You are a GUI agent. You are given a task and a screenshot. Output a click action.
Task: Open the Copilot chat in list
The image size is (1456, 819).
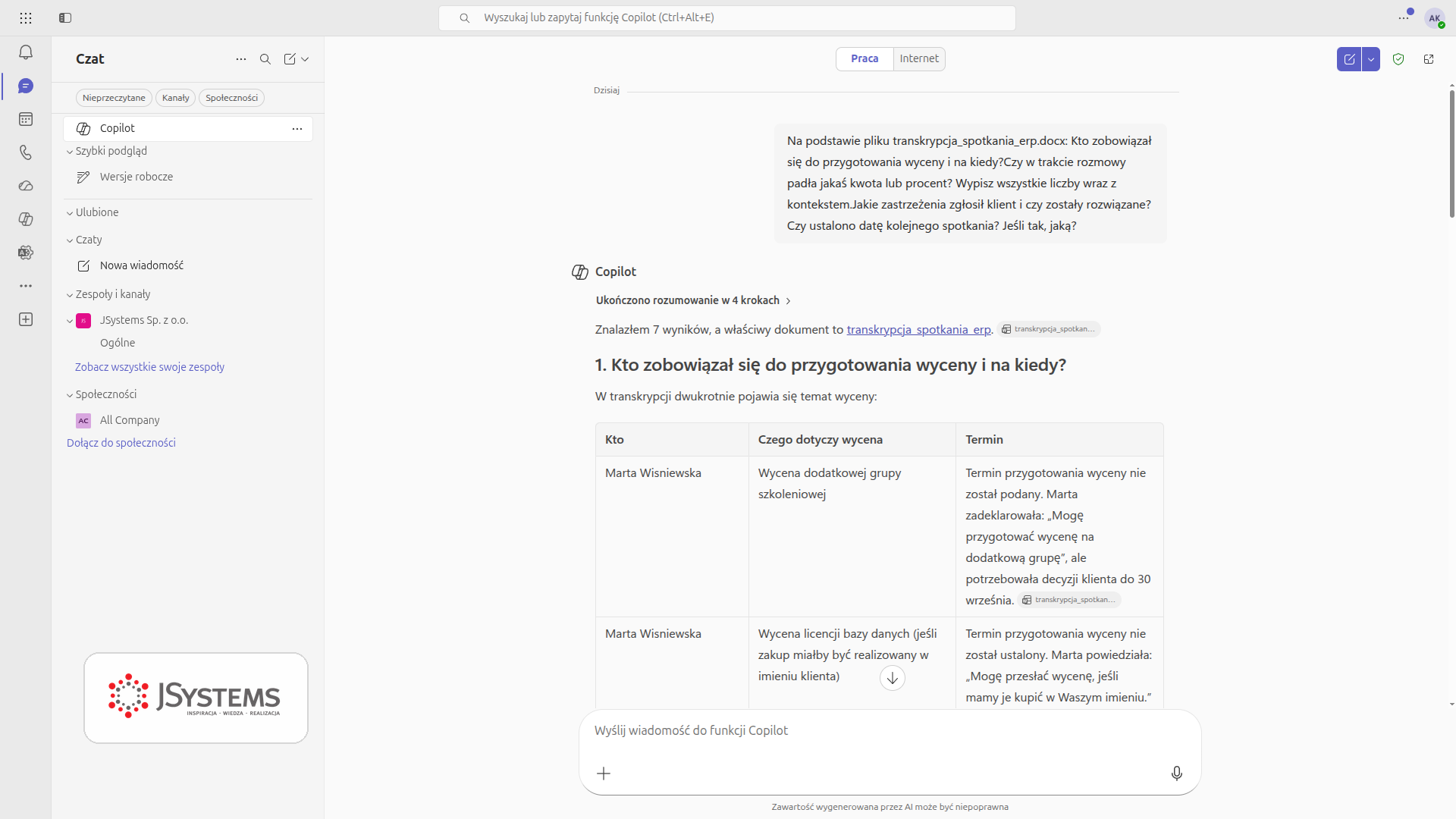pyautogui.click(x=188, y=129)
